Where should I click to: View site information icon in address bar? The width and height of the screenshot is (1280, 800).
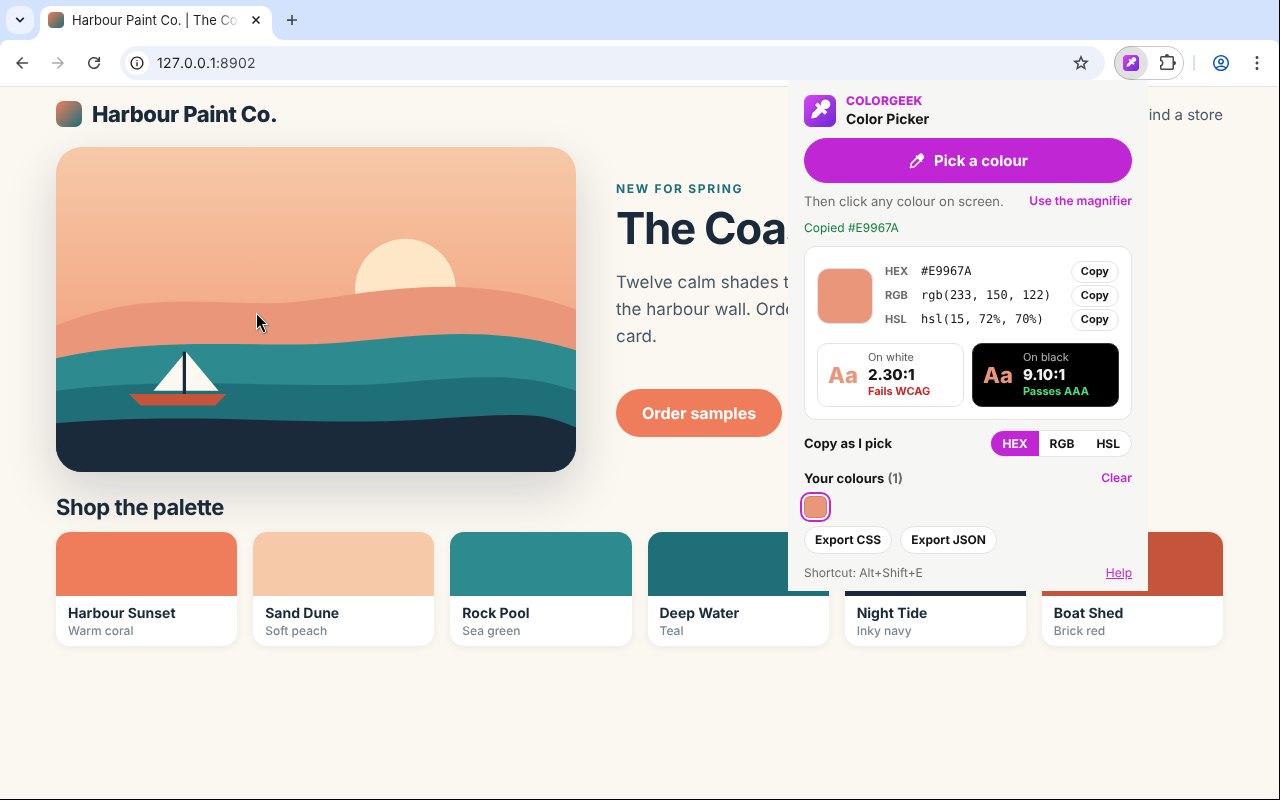click(138, 63)
